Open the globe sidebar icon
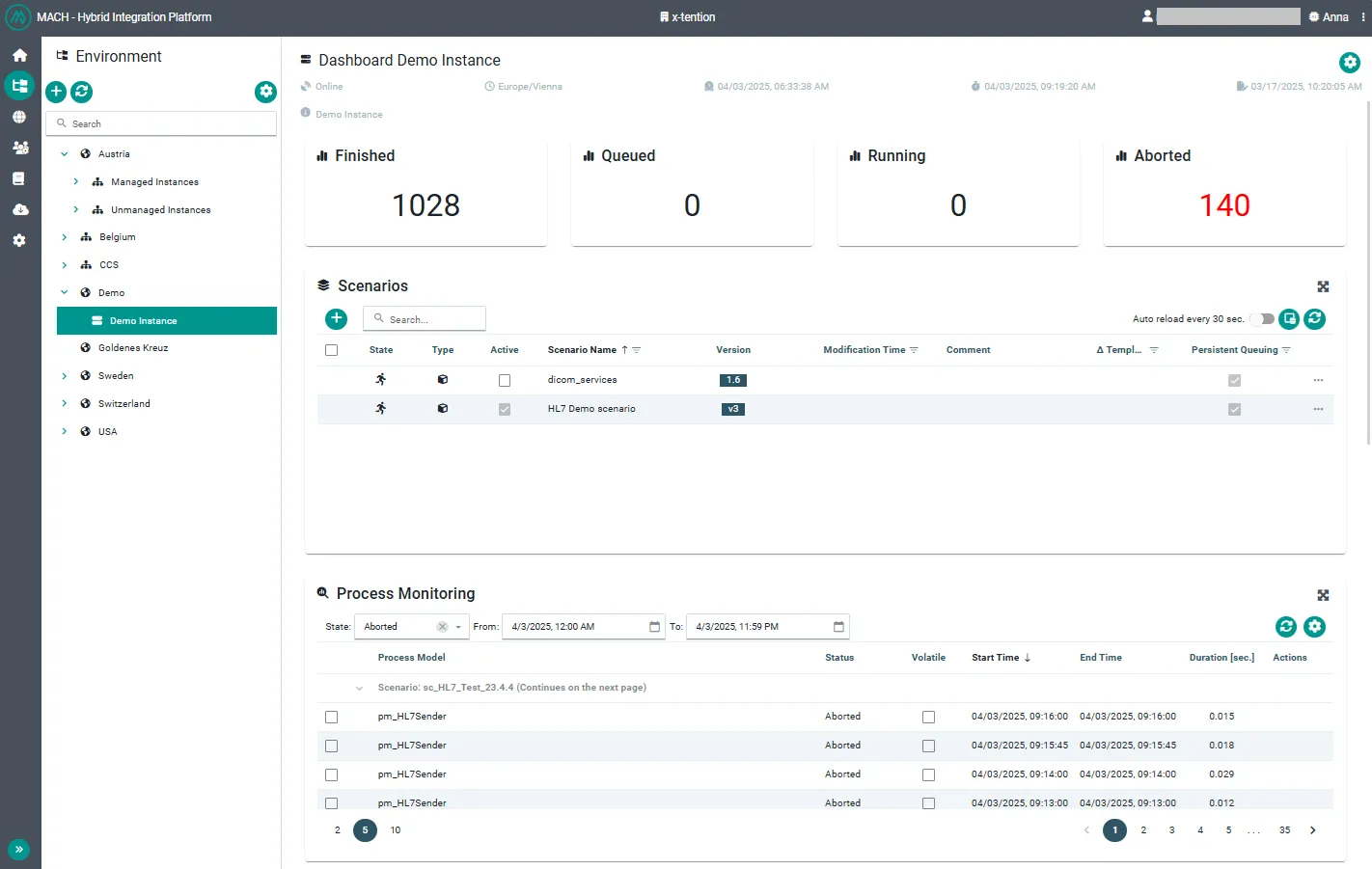The width and height of the screenshot is (1372, 869). (19, 117)
